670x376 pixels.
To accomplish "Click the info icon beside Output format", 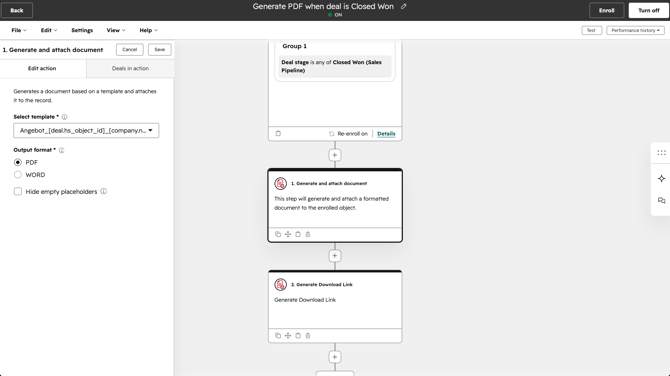I will point(62,150).
